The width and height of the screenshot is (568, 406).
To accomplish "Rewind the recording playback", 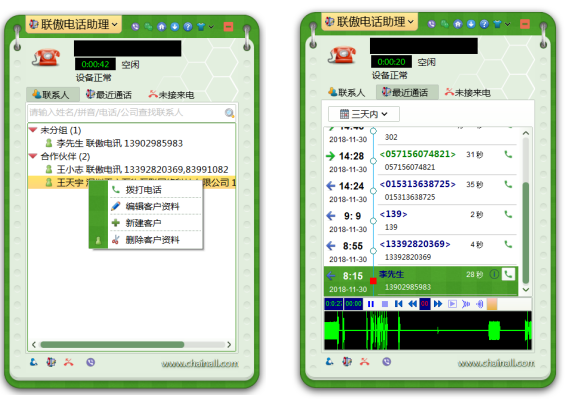I will point(412,304).
